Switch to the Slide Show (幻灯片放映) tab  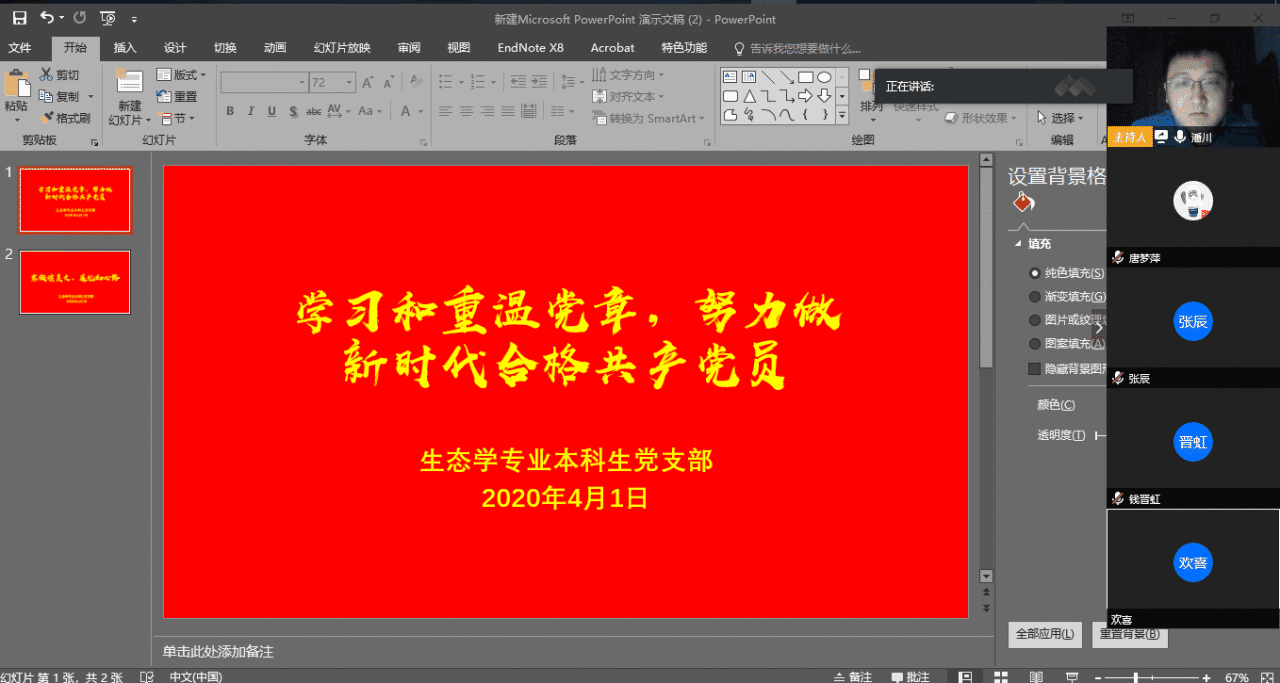coord(341,48)
